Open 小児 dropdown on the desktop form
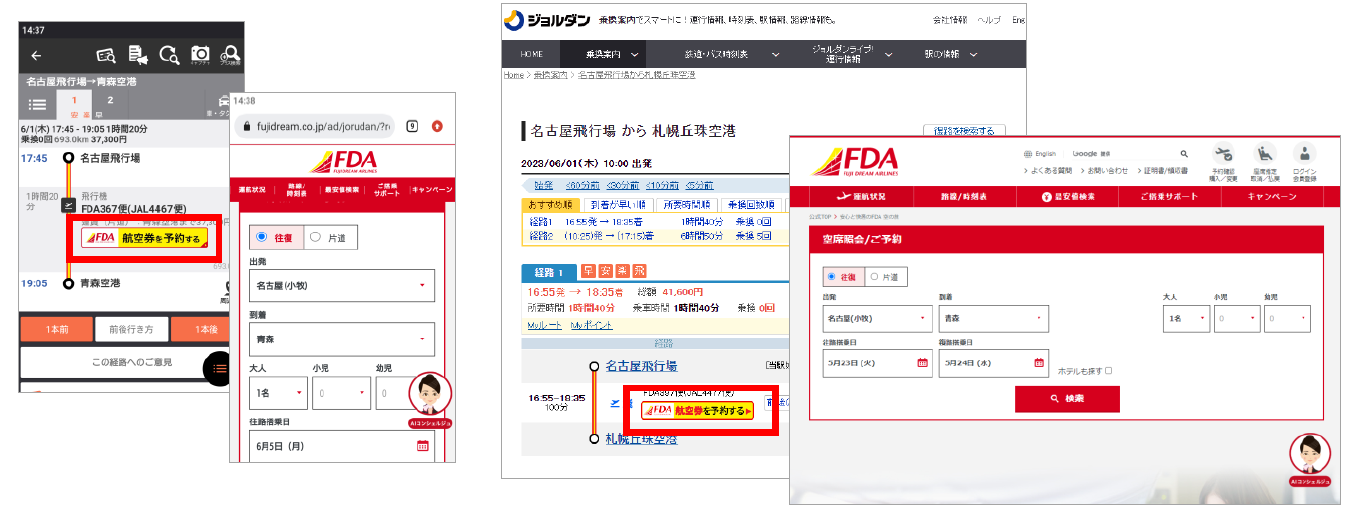 tap(1237, 319)
